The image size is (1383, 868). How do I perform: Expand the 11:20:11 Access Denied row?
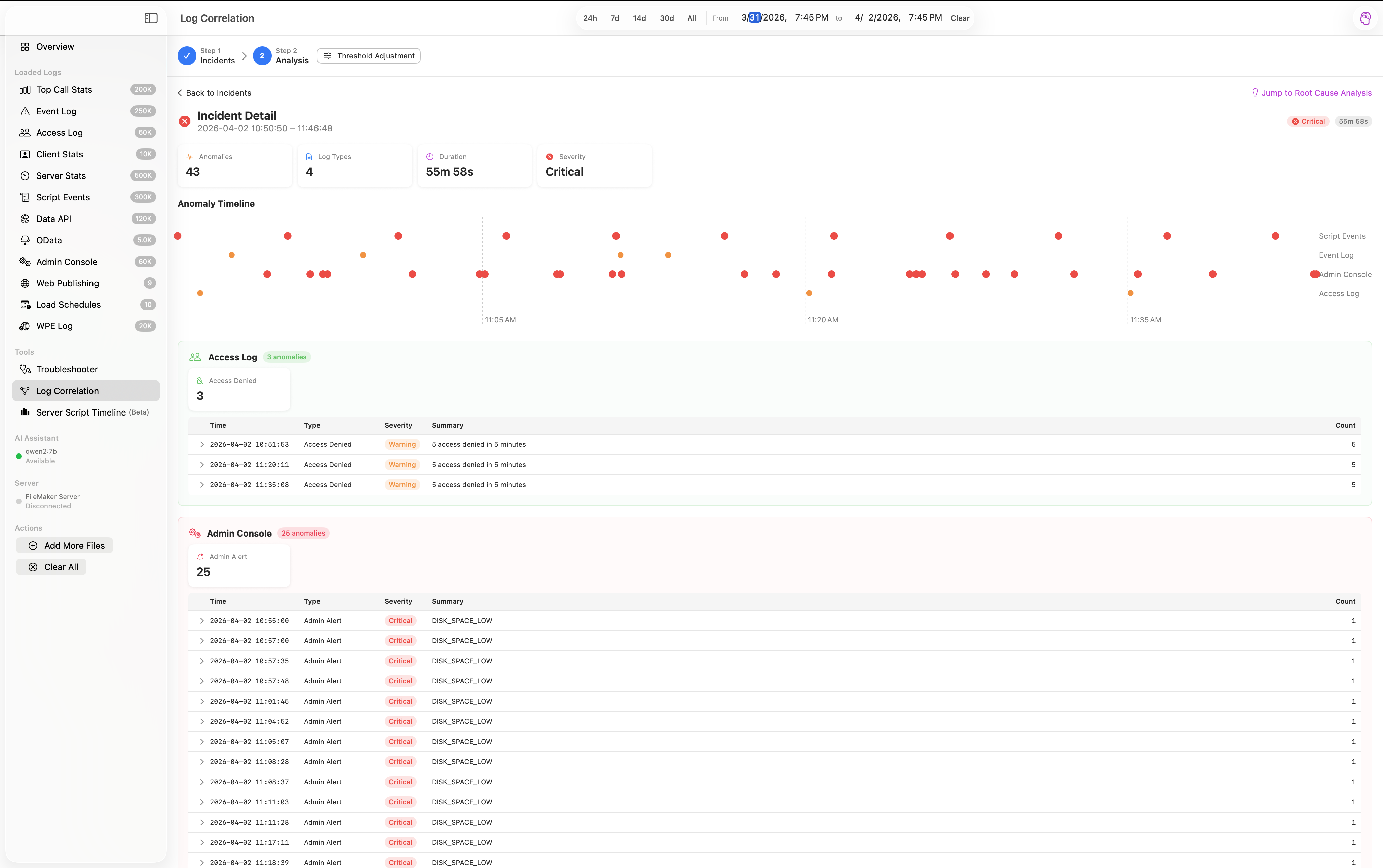click(201, 465)
